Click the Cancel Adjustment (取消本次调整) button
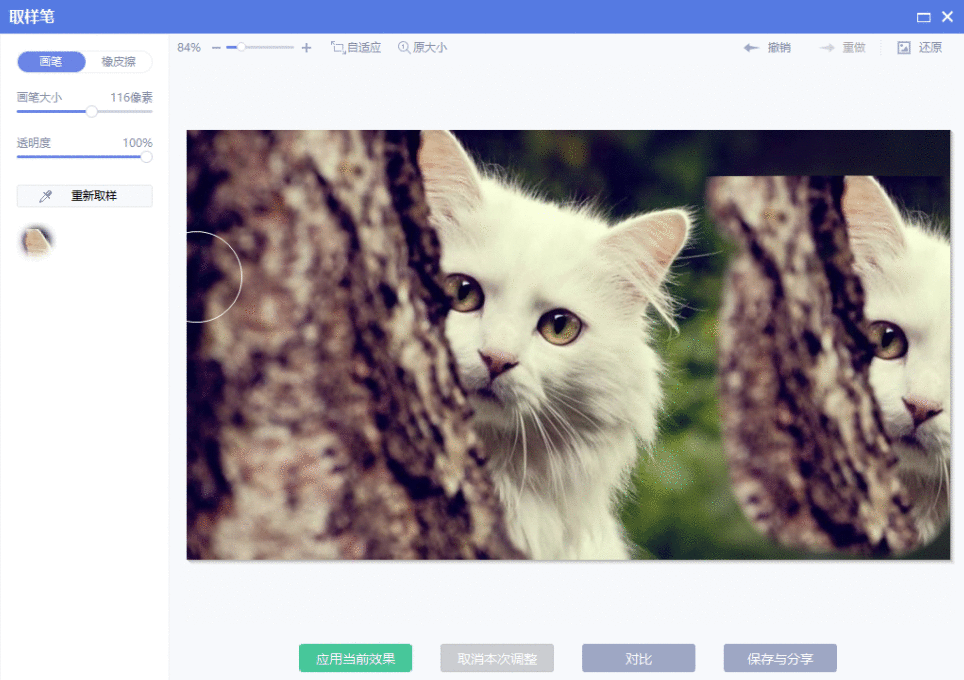This screenshot has height=680, width=964. [x=495, y=658]
